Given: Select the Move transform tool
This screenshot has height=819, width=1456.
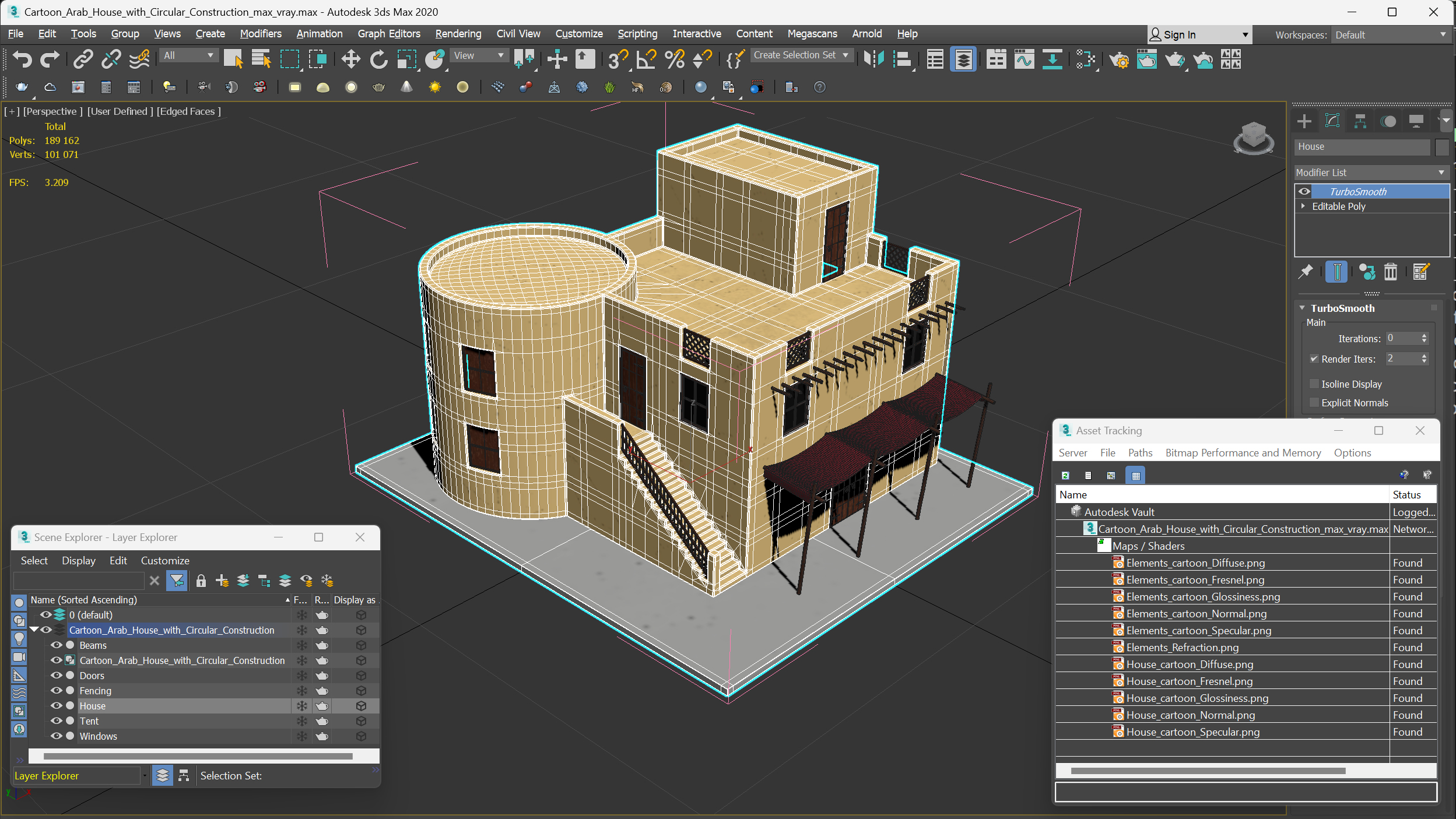Looking at the screenshot, I should coord(350,59).
